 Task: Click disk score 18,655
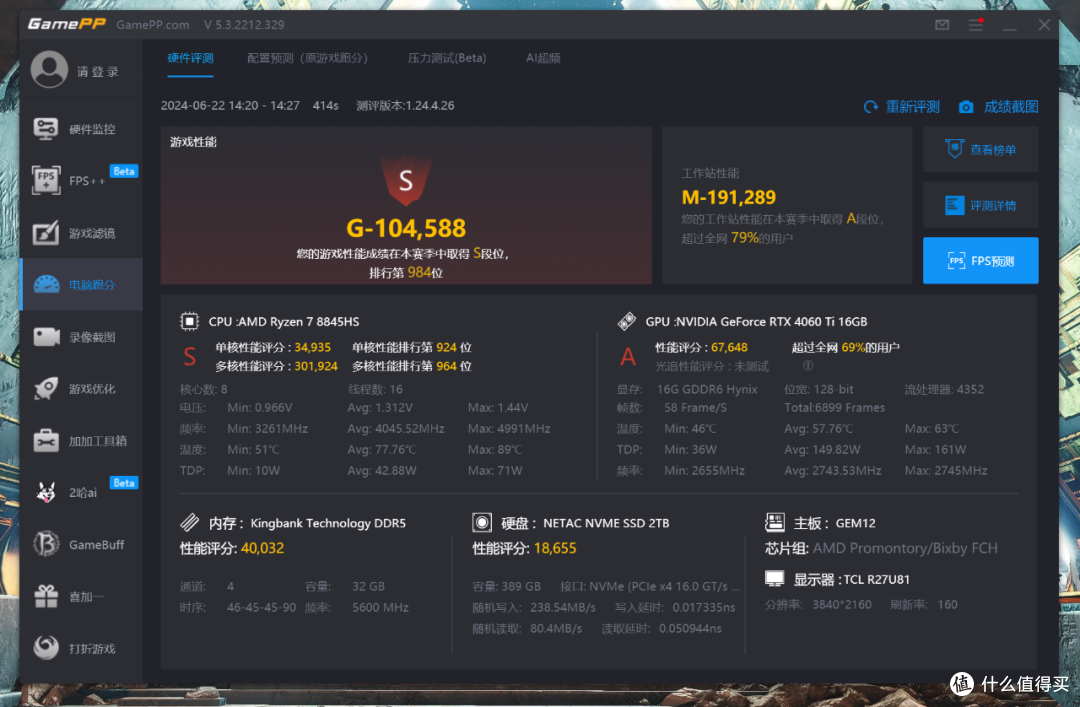tap(554, 549)
